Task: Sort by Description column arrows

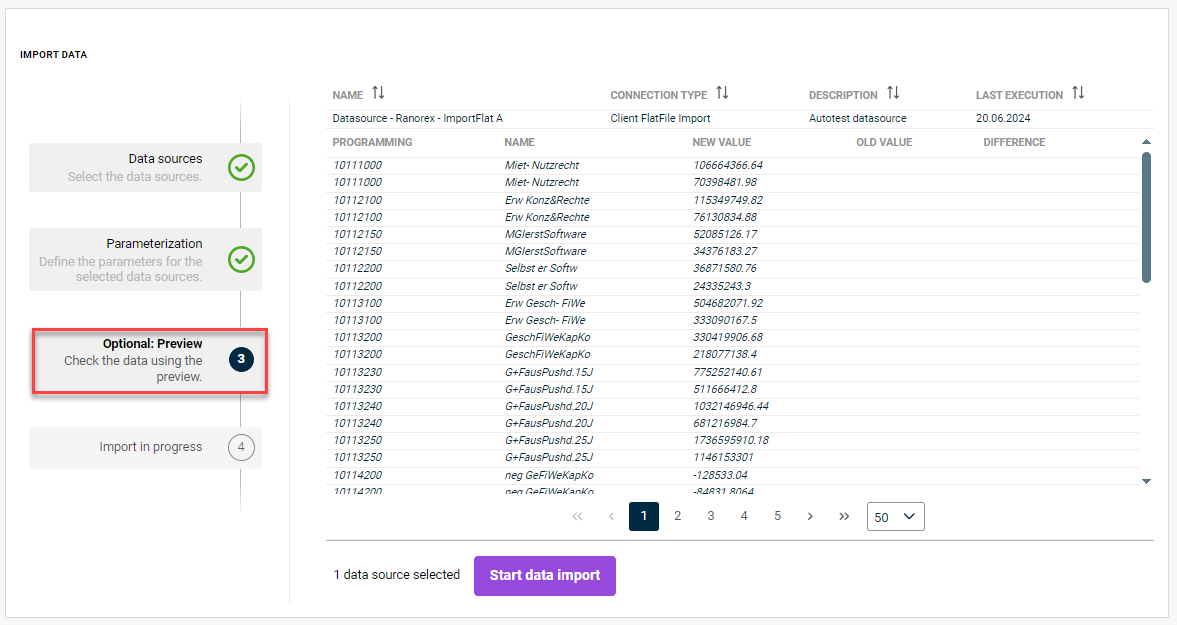Action: [x=893, y=93]
